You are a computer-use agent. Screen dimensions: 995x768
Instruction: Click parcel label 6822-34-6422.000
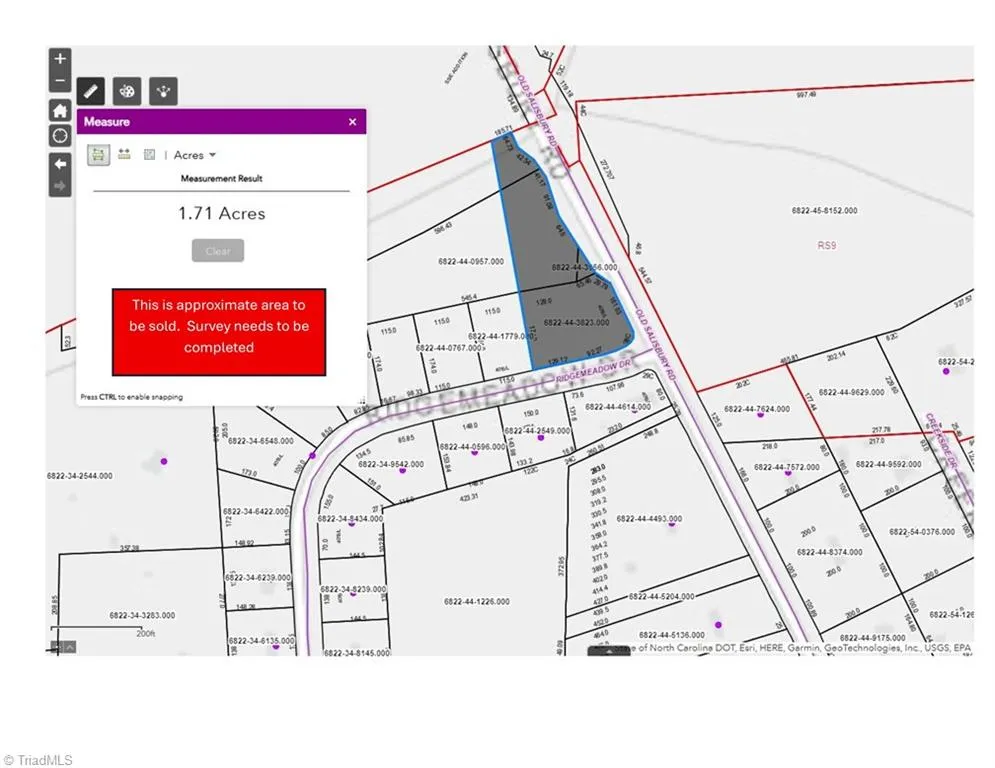256,511
